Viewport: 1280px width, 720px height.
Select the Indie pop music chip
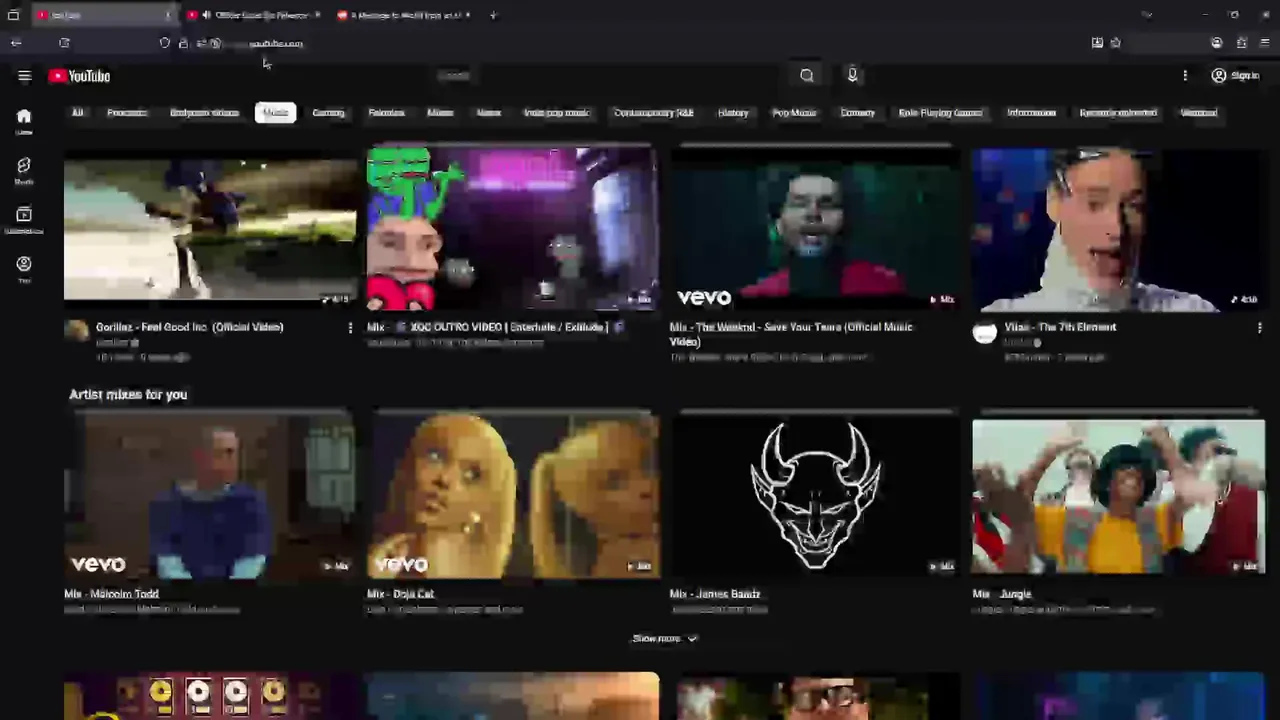(x=557, y=113)
